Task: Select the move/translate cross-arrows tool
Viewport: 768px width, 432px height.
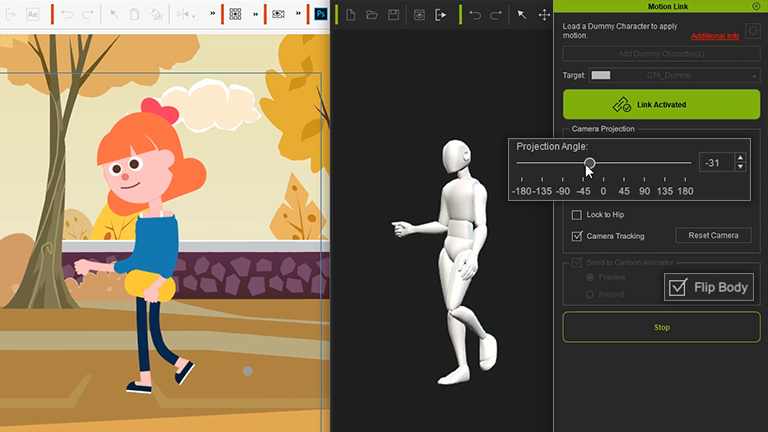Action: pos(544,14)
